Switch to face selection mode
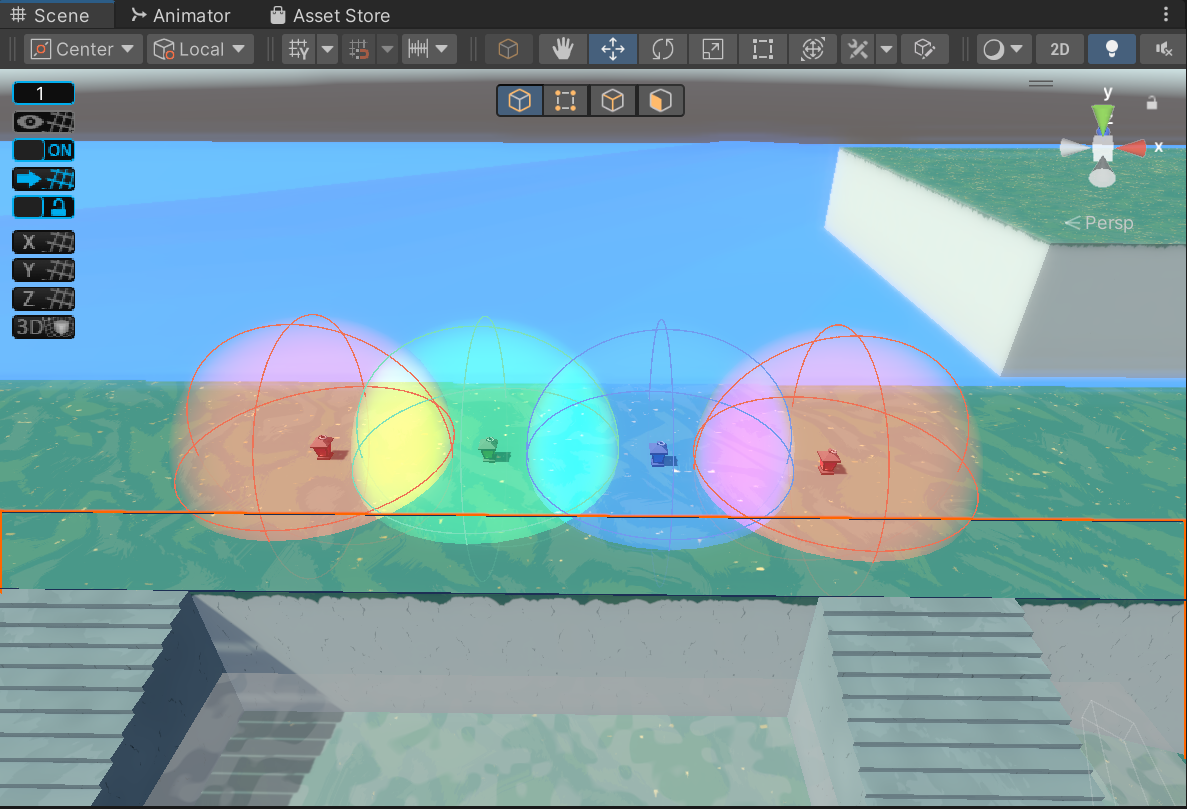This screenshot has width=1187, height=809. point(660,101)
